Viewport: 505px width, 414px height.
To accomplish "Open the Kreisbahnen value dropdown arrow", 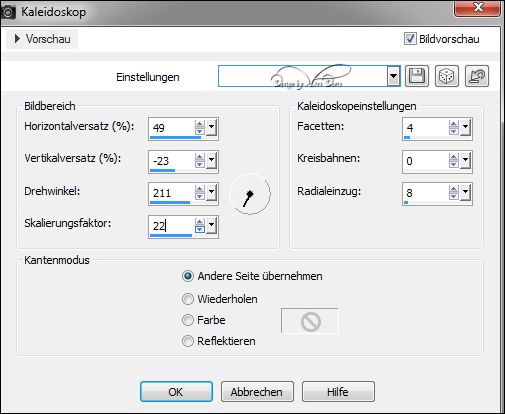I will (x=465, y=161).
